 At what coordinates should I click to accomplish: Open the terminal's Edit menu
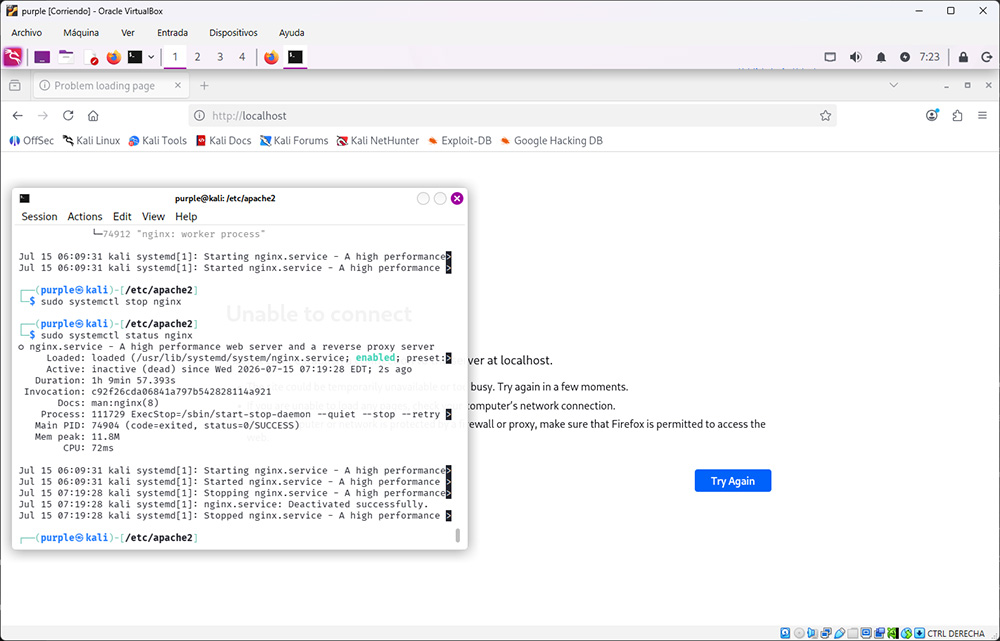point(122,216)
